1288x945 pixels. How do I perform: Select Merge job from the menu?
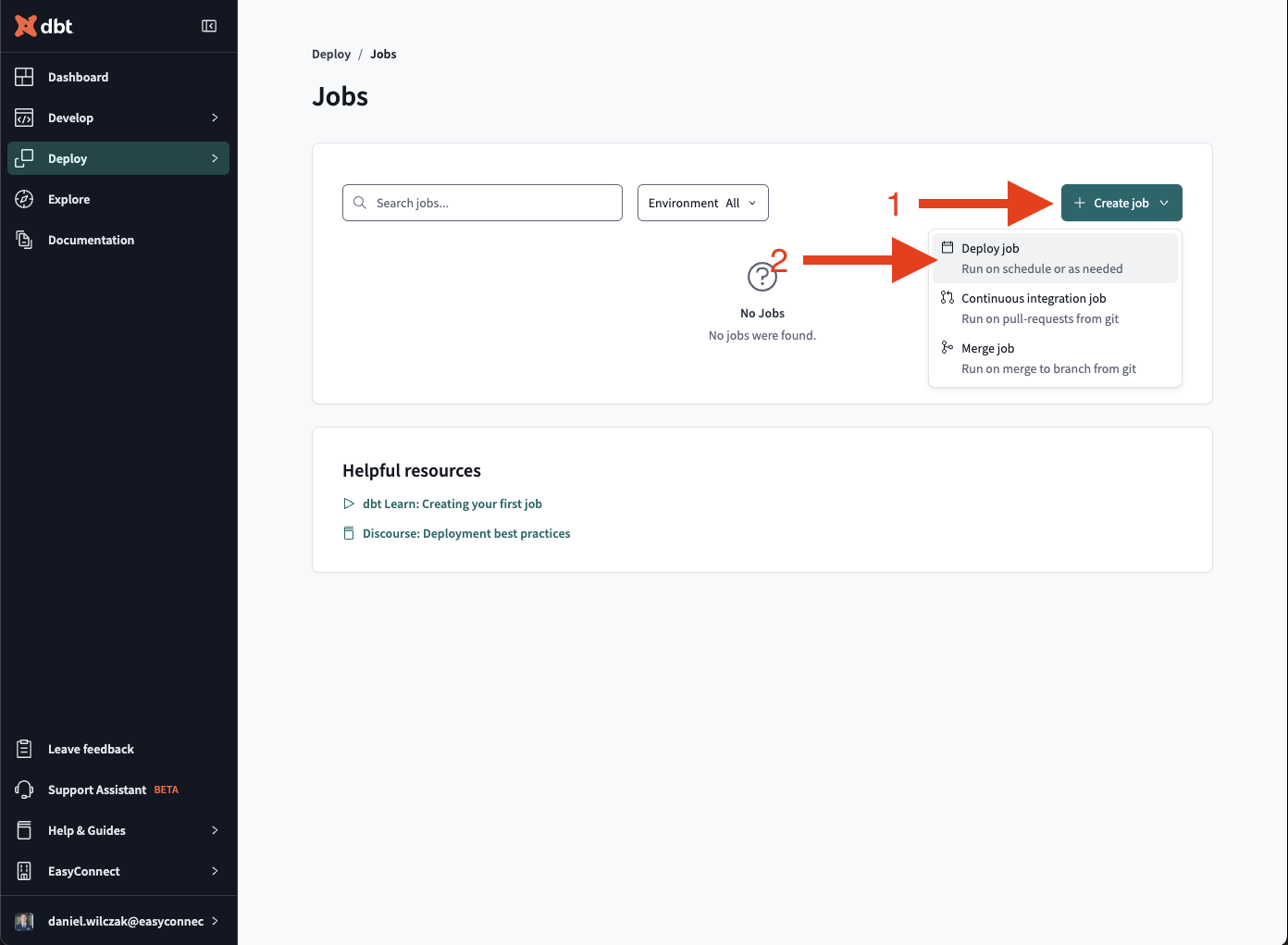pyautogui.click(x=1055, y=358)
